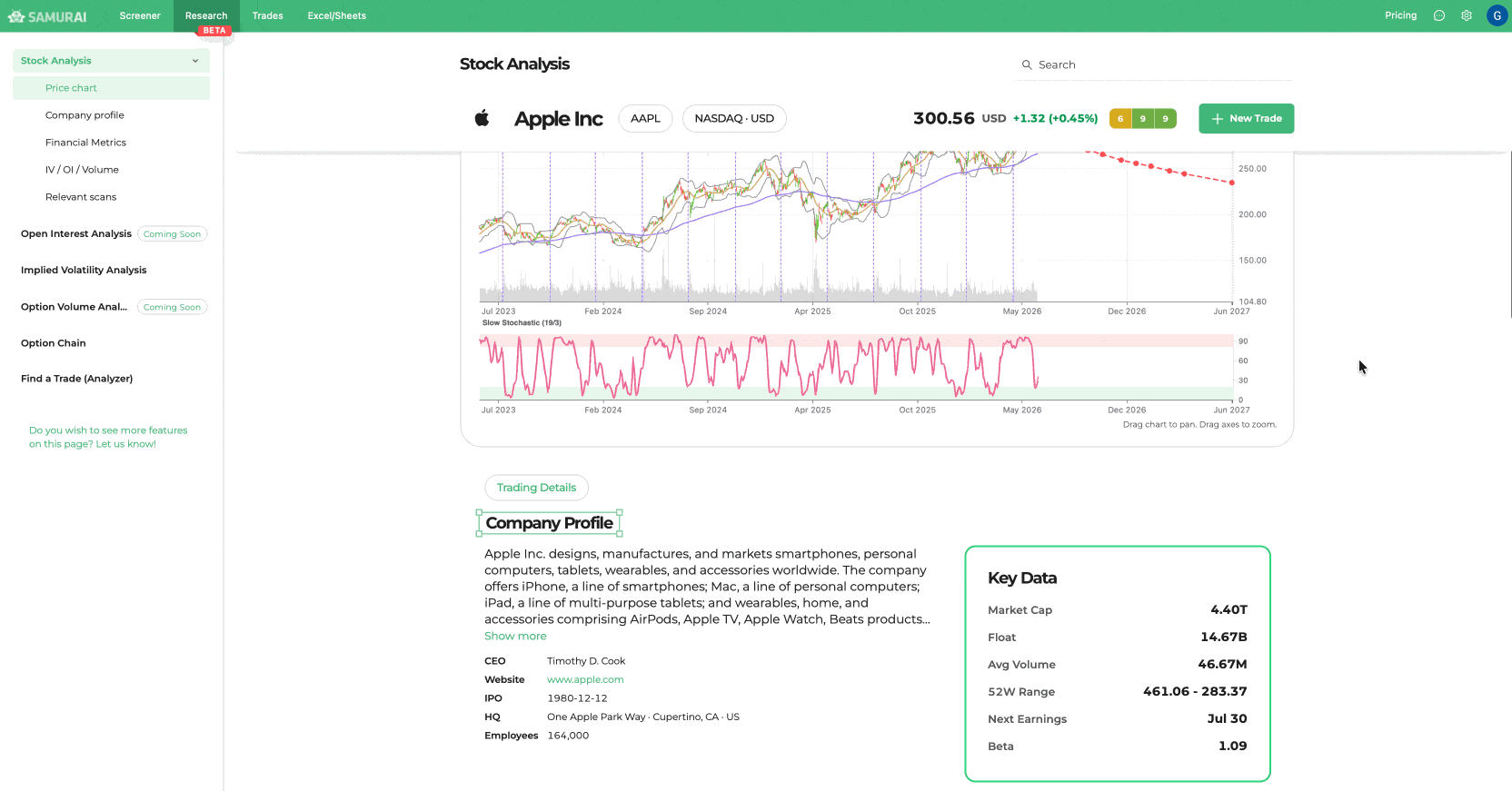Open Option Volume Analysis section
1512x791 pixels.
pos(74,307)
